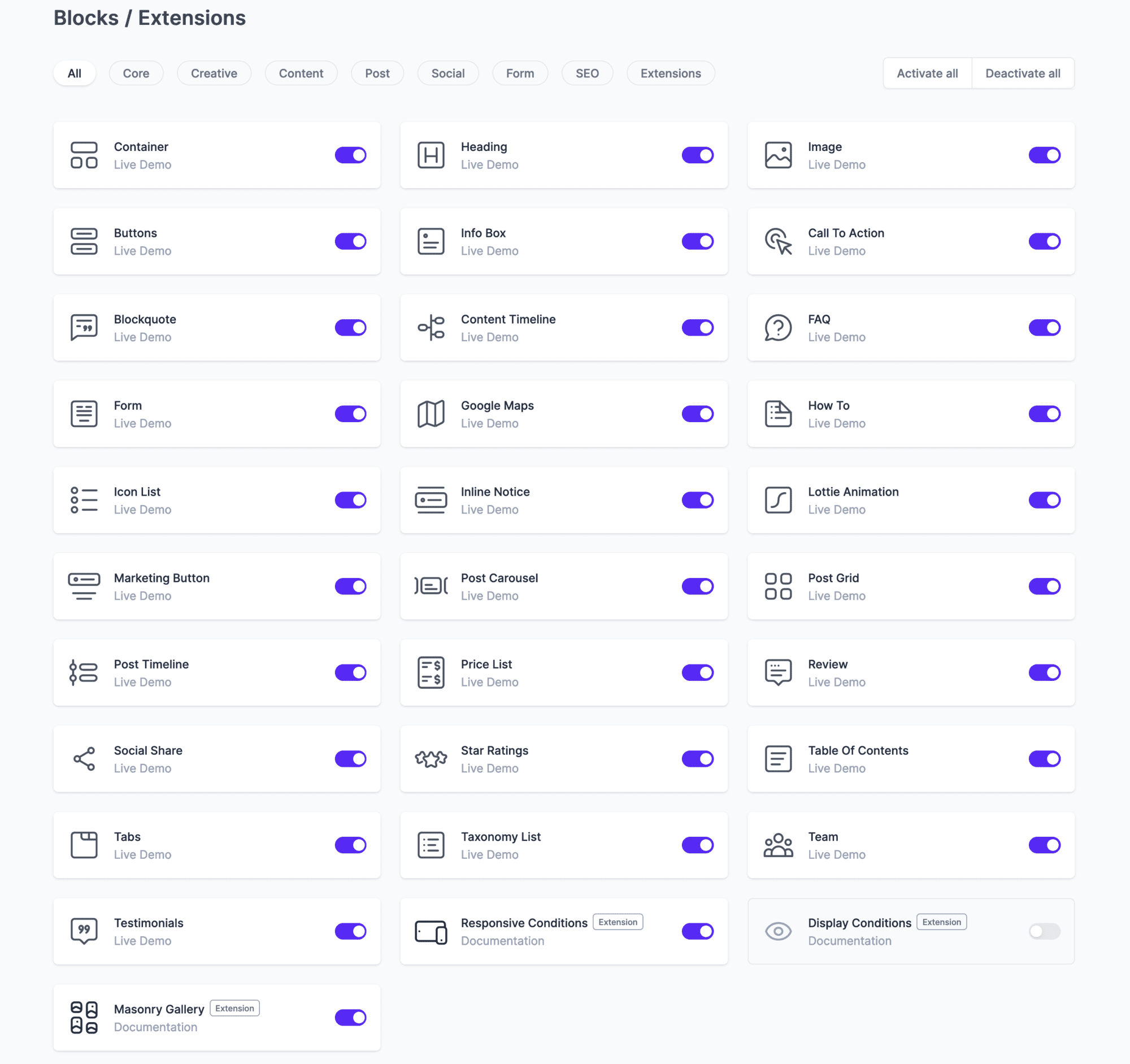The width and height of the screenshot is (1130, 1064).
Task: Filter blocks by SEO
Action: click(587, 73)
